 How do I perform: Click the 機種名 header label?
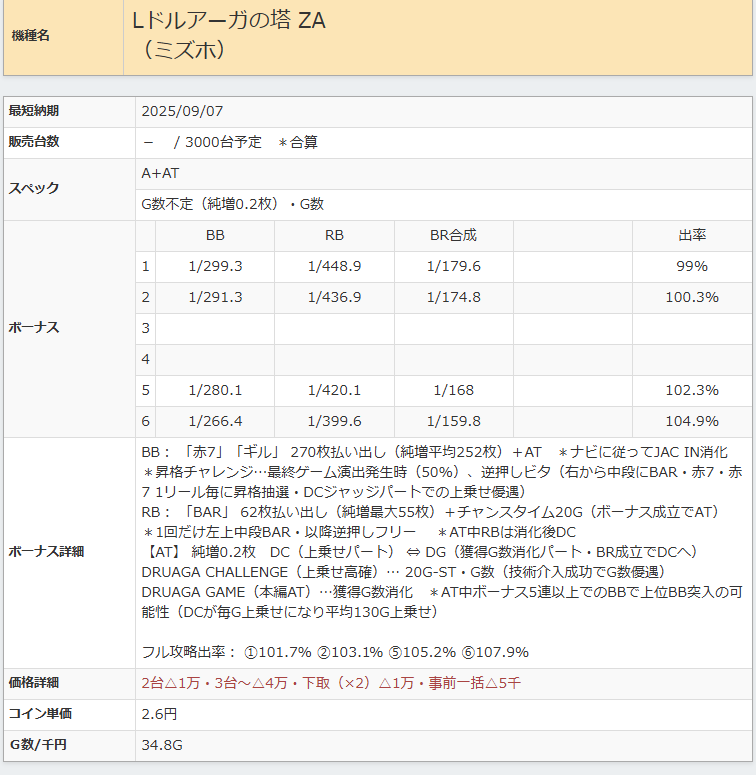[31, 36]
